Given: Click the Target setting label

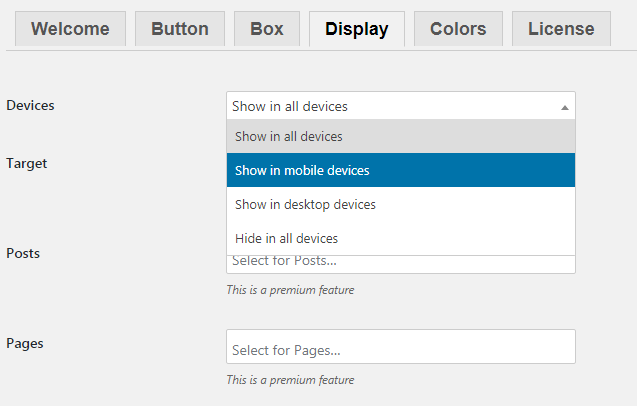Looking at the screenshot, I should pos(27,163).
